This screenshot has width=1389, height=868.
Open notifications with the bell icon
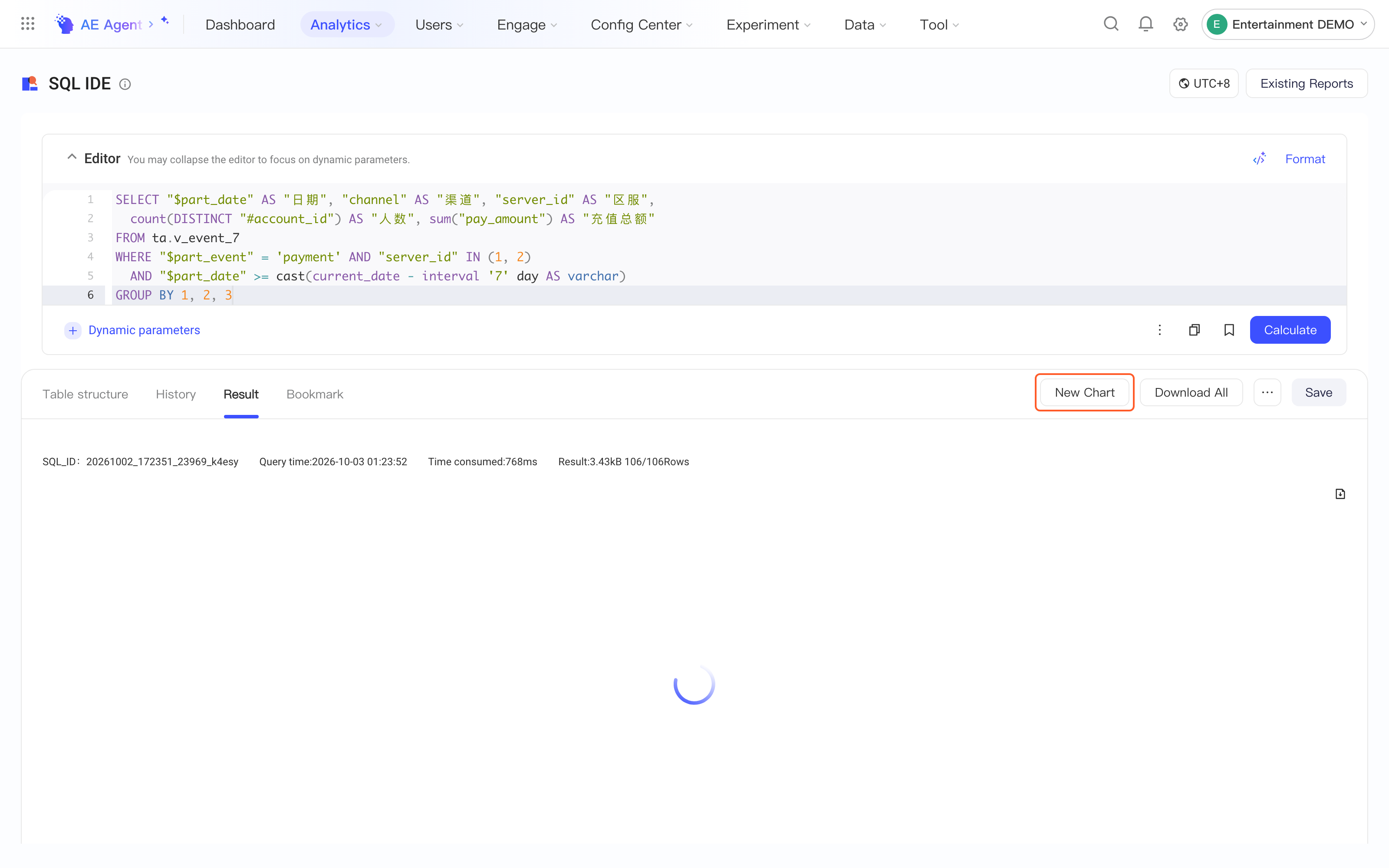[1145, 23]
